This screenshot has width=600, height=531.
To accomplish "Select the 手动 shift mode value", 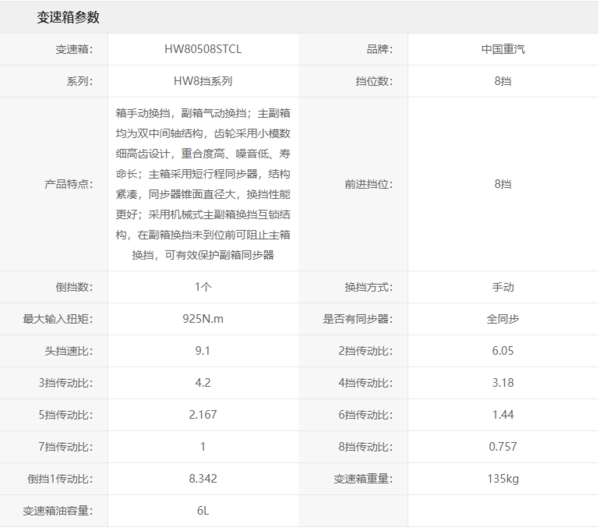I will [x=503, y=287].
